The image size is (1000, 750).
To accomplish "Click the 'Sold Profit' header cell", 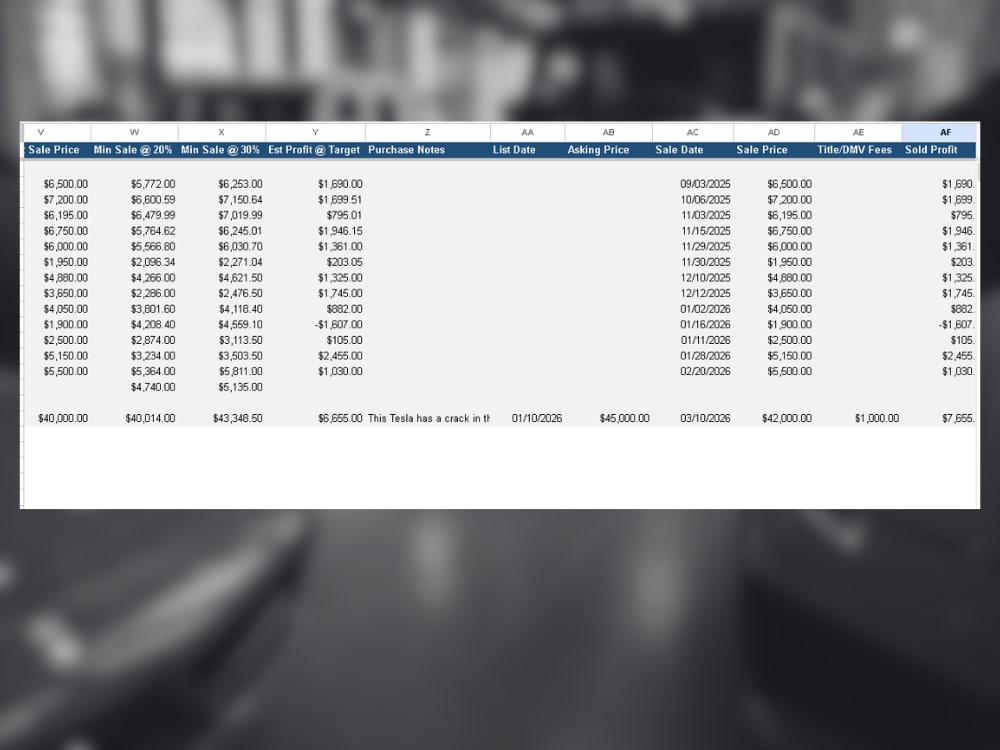I will coord(939,150).
